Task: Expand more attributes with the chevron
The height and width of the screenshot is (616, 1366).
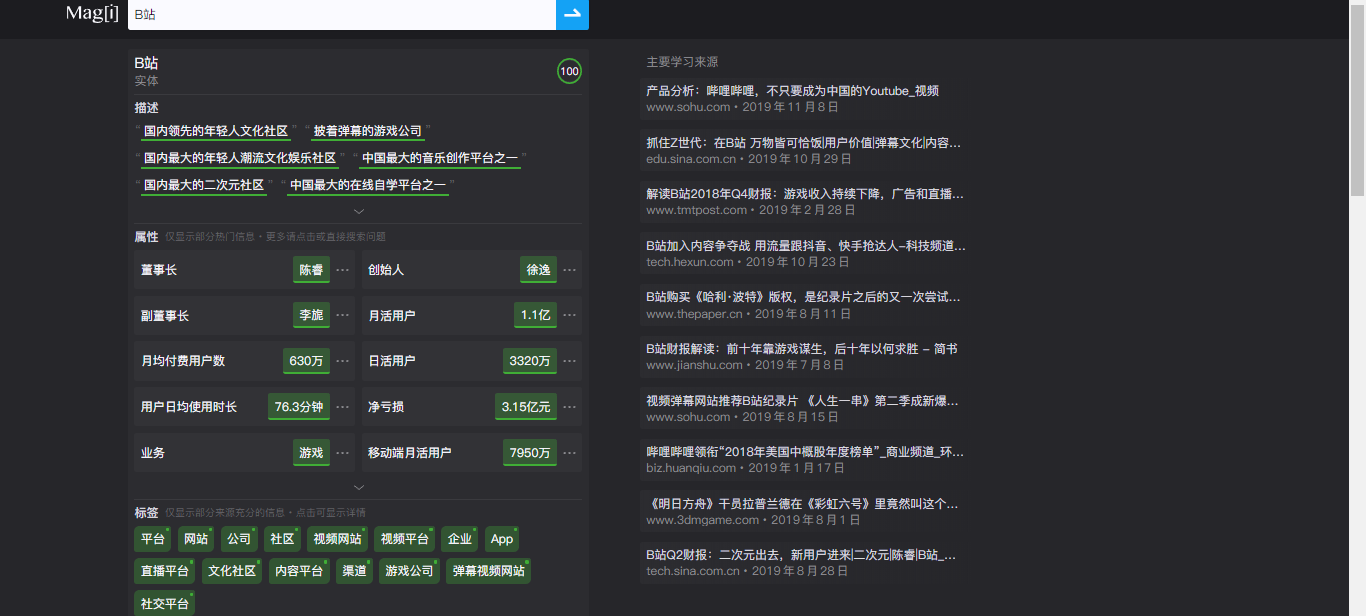Action: pyautogui.click(x=359, y=487)
